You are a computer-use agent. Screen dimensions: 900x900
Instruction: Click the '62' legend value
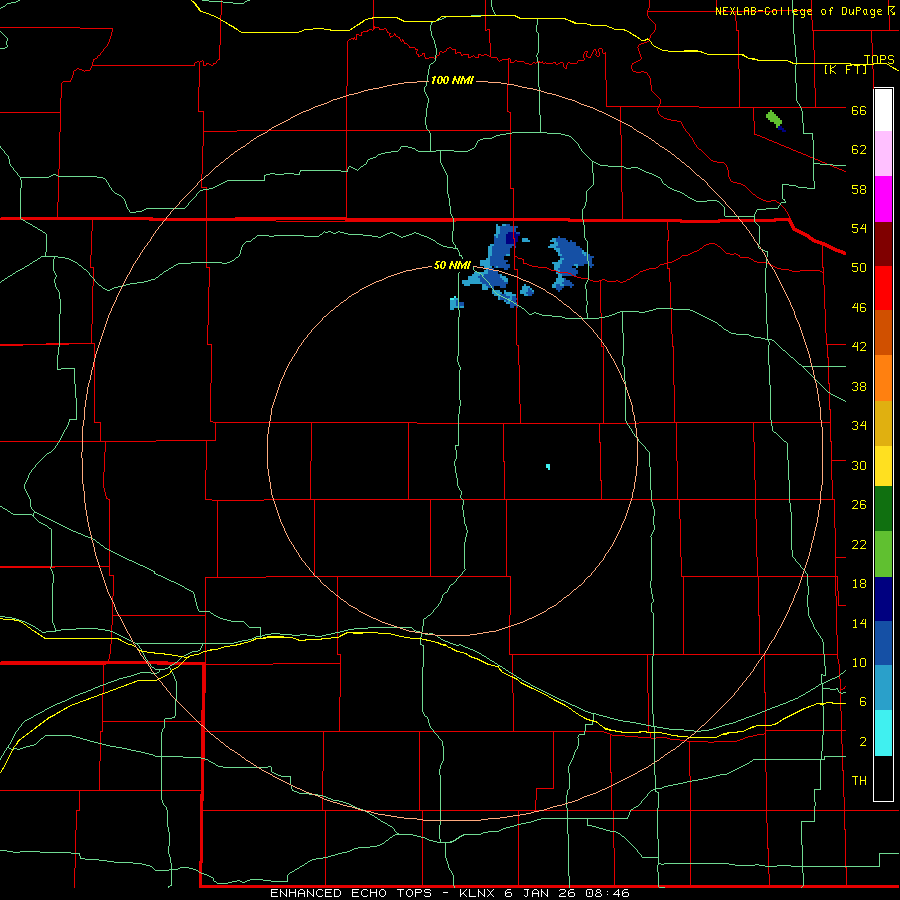click(859, 150)
